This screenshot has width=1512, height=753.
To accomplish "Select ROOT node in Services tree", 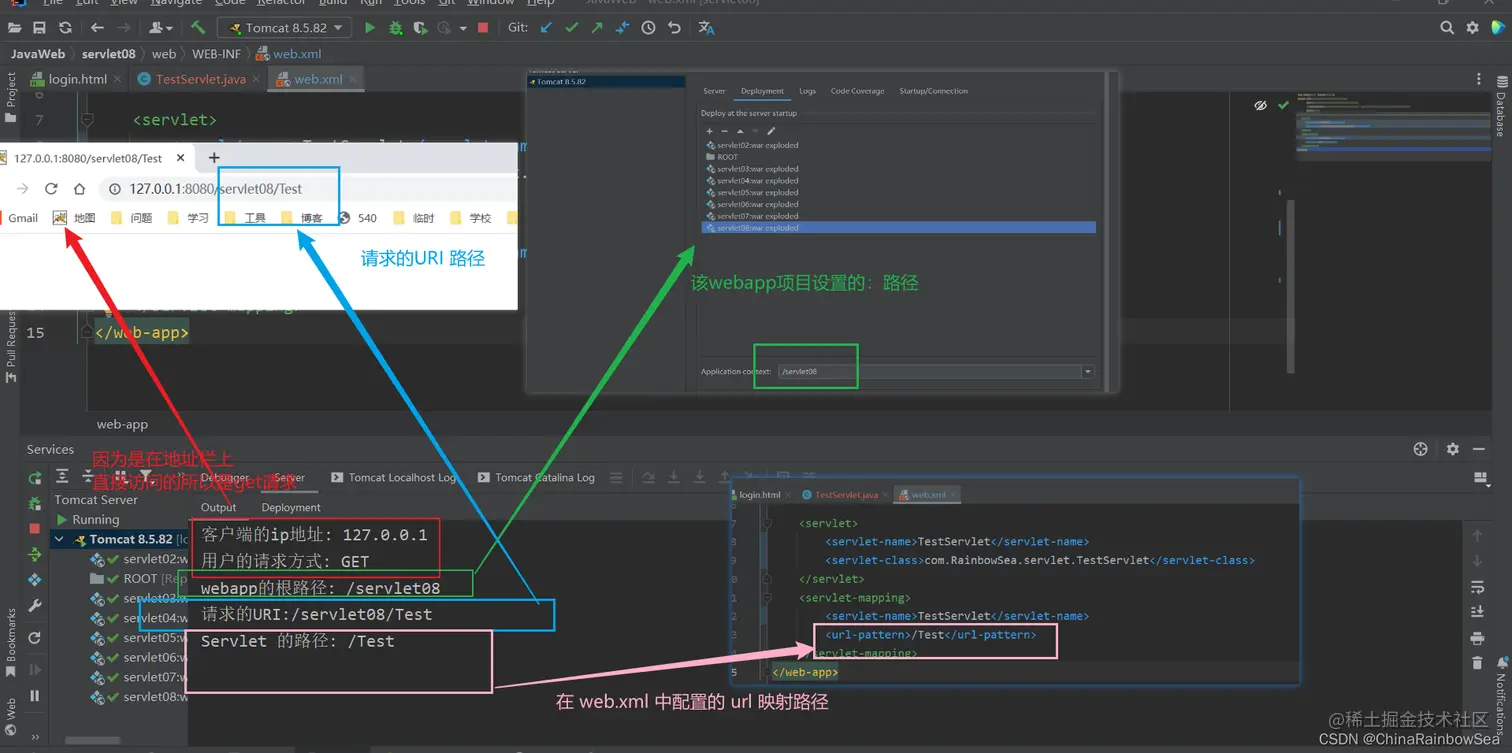I will (x=140, y=579).
